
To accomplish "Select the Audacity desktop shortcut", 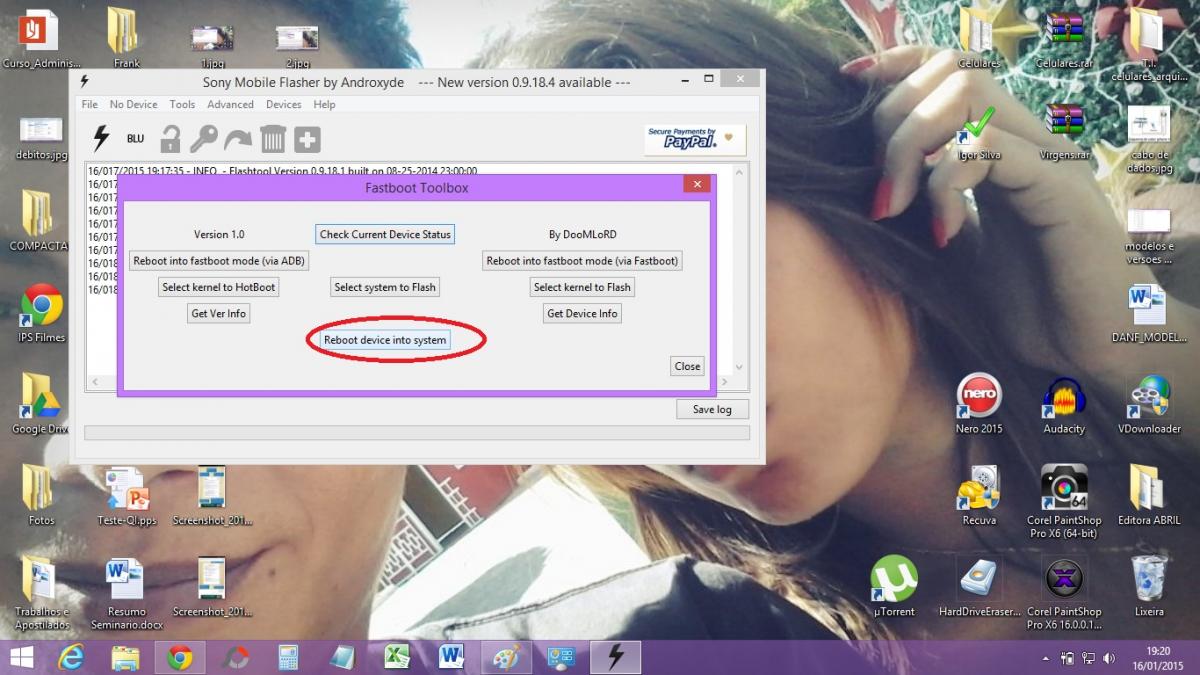I will click(1064, 404).
